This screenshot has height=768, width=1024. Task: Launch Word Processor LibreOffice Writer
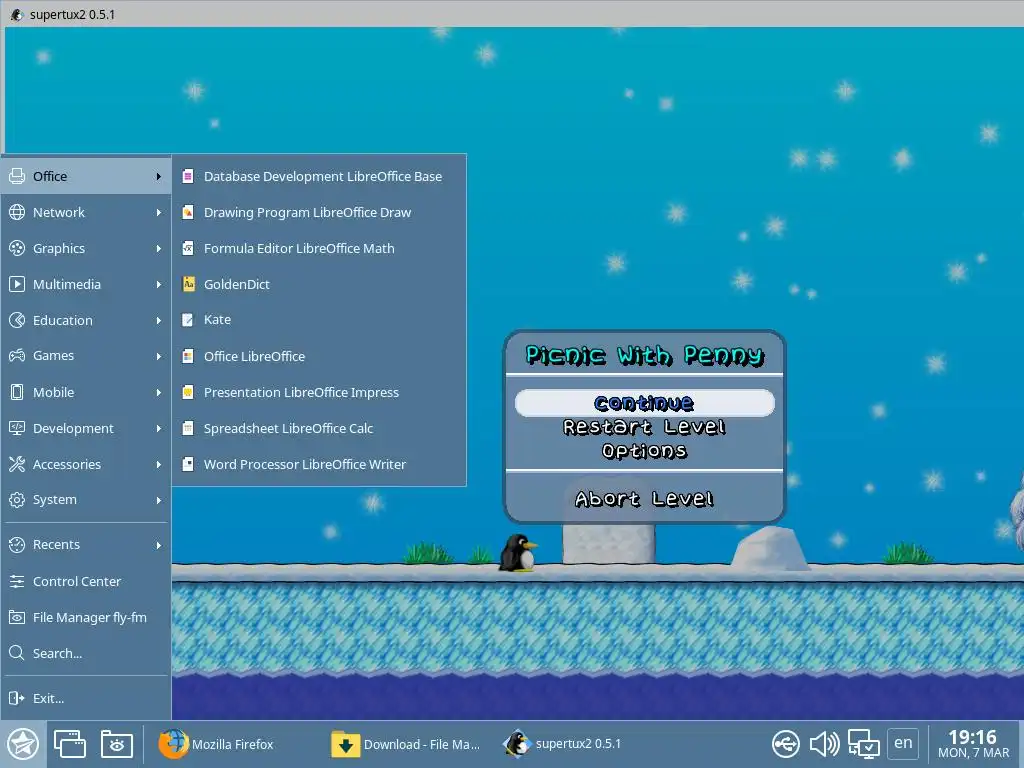pos(319,464)
